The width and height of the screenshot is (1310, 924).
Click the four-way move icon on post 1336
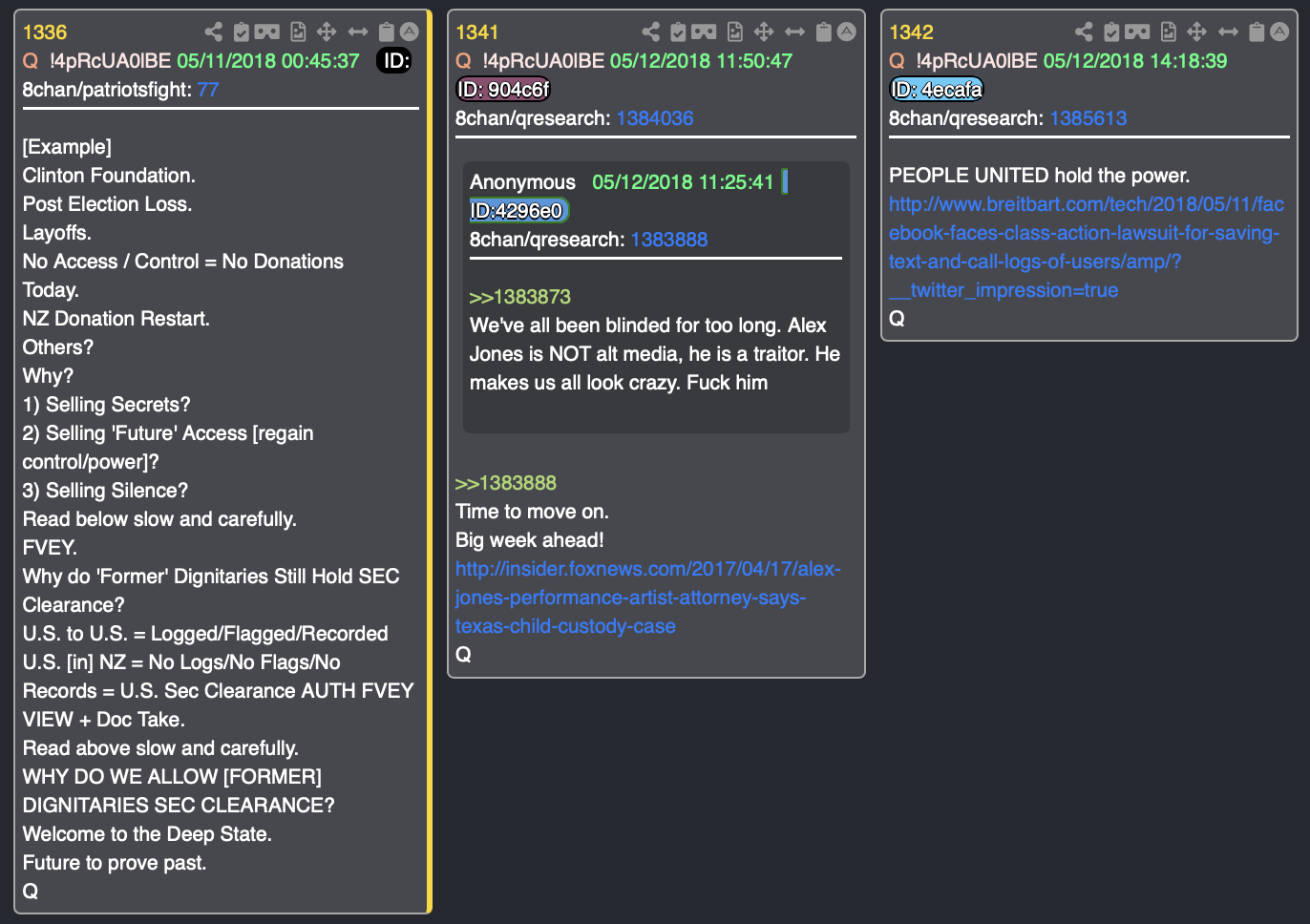[x=327, y=31]
